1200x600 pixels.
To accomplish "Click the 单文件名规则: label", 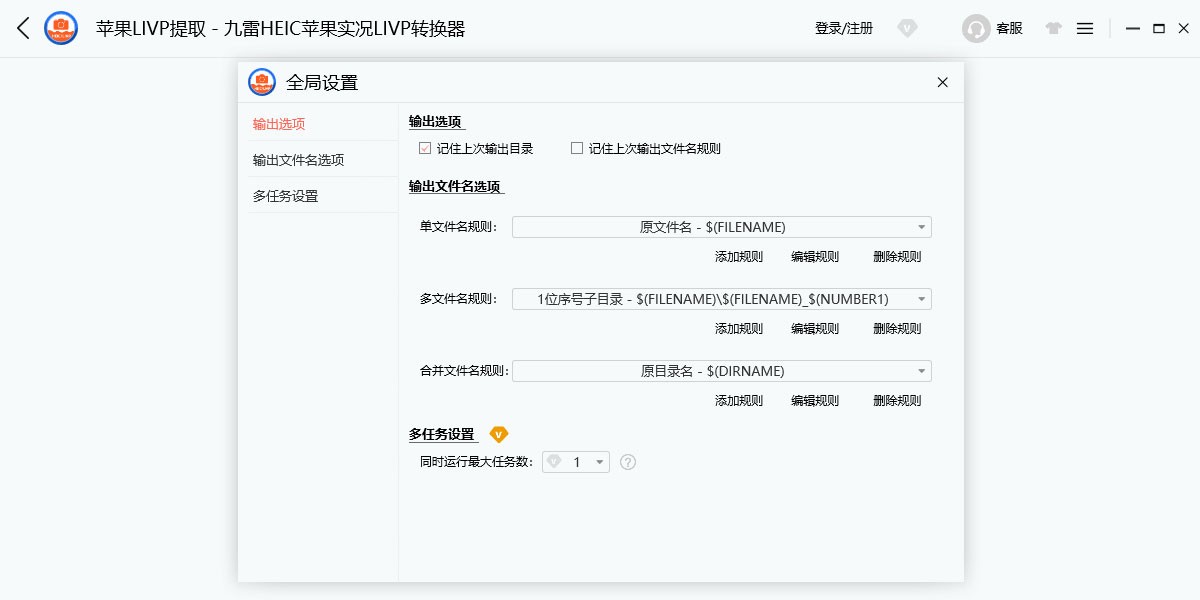I will click(x=458, y=227).
